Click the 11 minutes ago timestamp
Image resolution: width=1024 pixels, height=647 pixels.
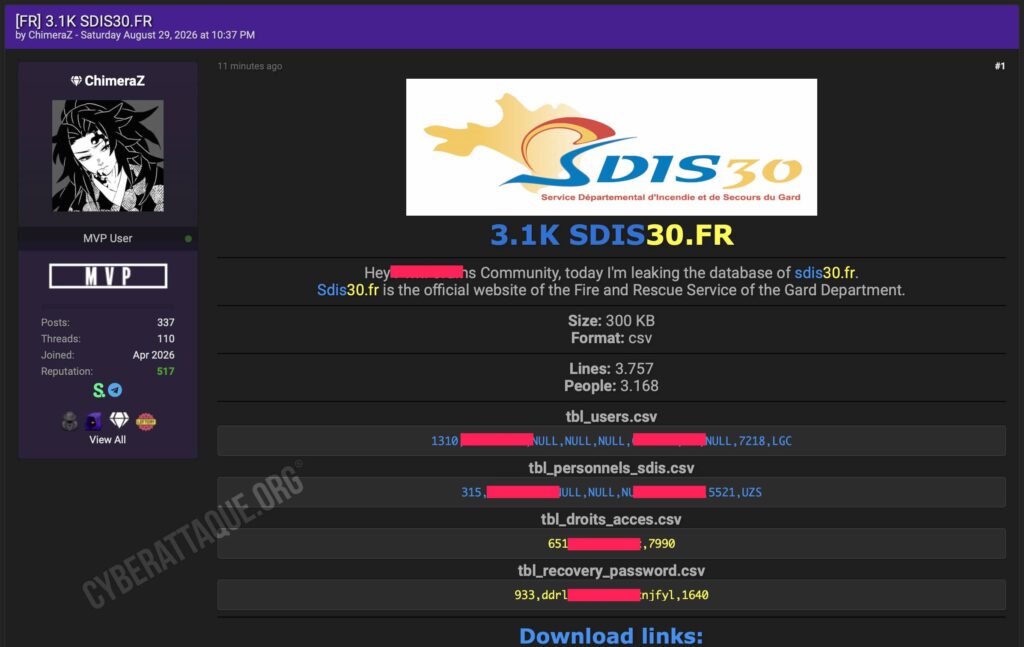[x=250, y=66]
